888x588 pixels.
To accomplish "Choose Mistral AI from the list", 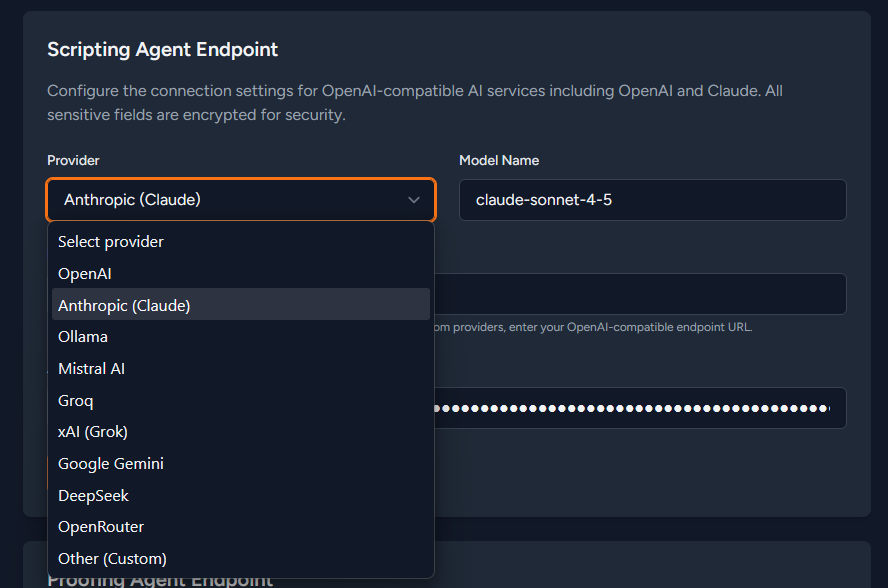I will click(x=92, y=369).
